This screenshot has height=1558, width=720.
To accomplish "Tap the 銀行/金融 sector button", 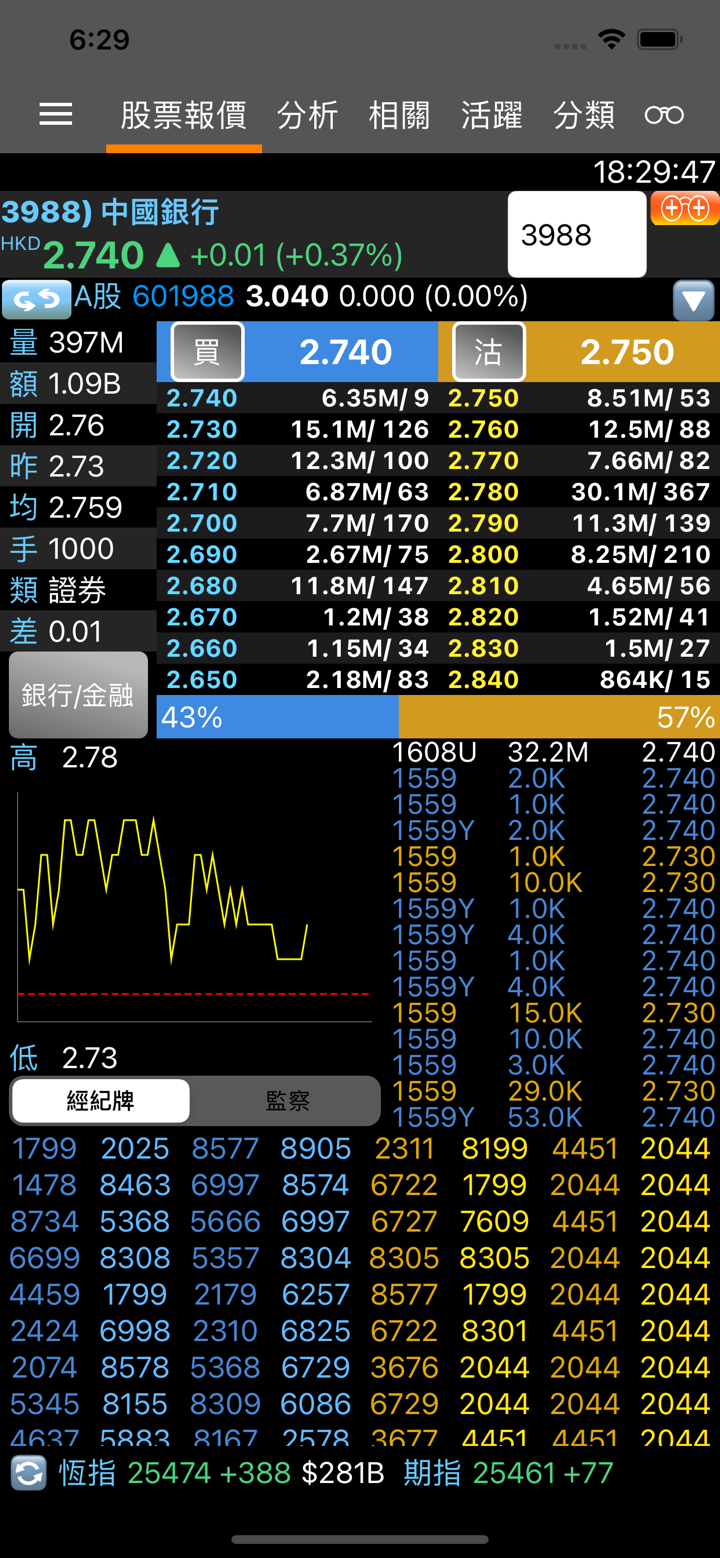I will [78, 695].
